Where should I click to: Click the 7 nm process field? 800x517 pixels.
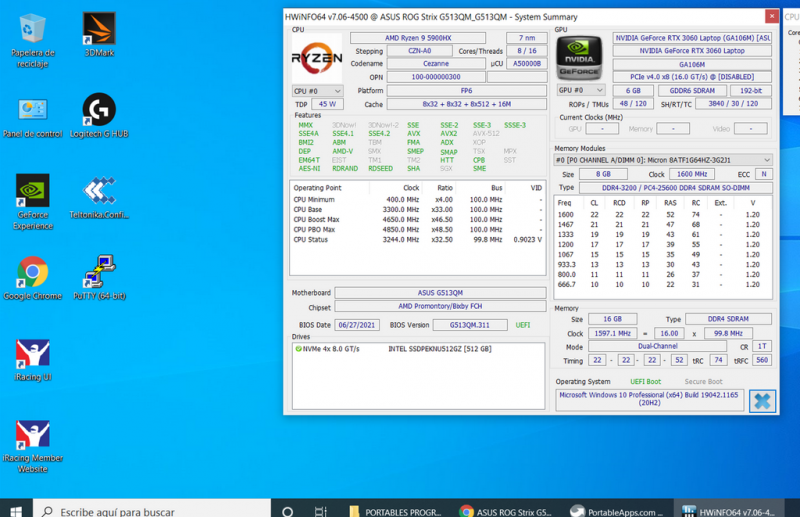tap(527, 38)
